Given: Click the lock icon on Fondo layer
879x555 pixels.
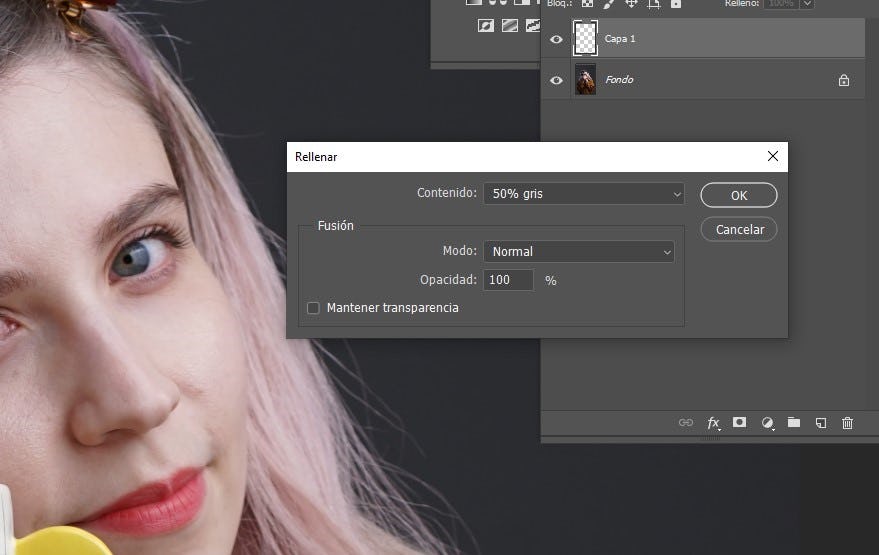Looking at the screenshot, I should 843,80.
